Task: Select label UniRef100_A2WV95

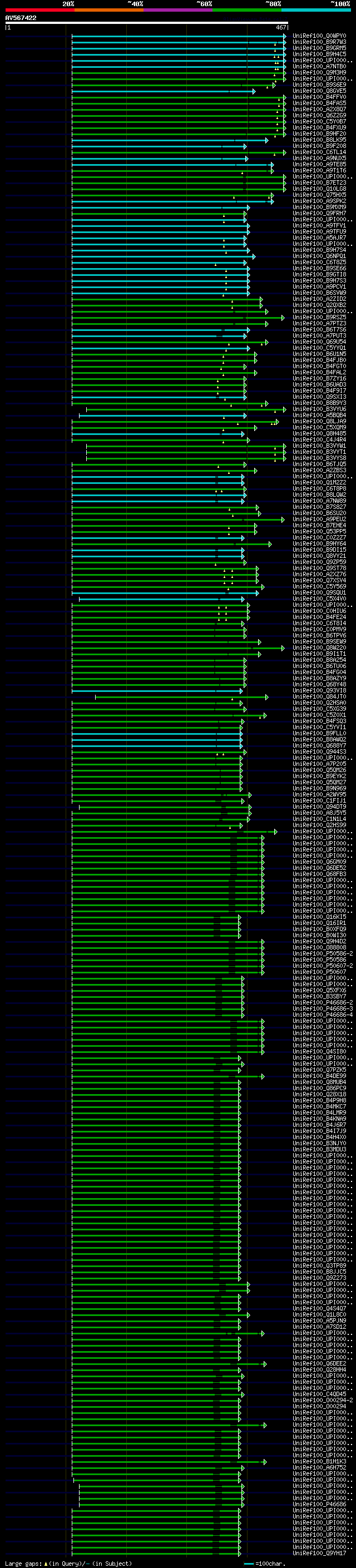Action: (319, 794)
